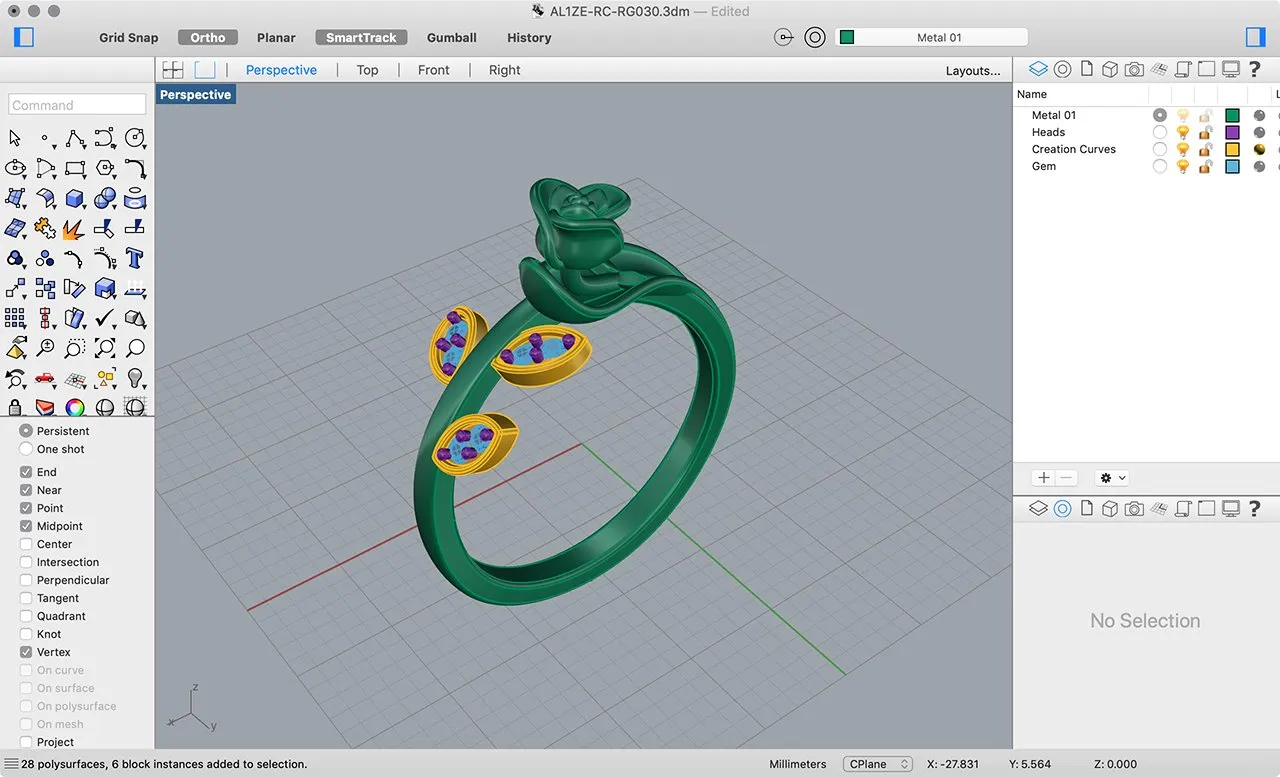Open the Layouts... menu
The height and width of the screenshot is (777, 1280).
point(973,70)
